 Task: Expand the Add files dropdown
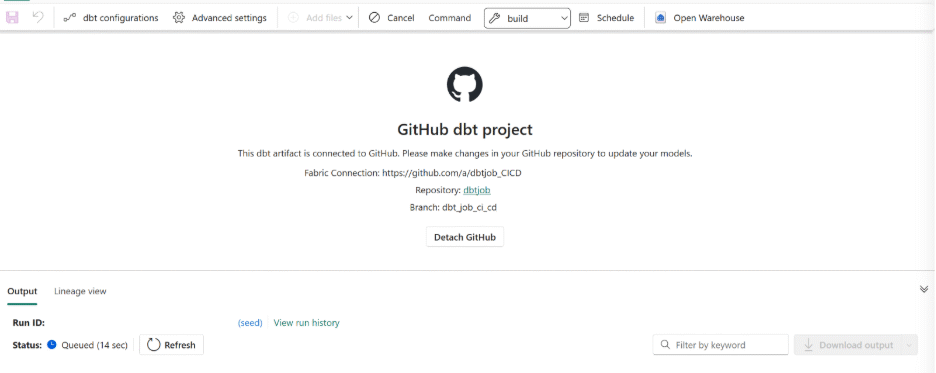tap(349, 18)
